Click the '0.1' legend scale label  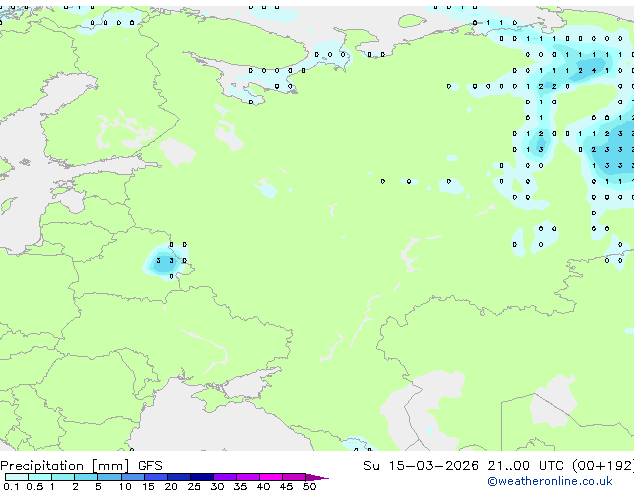pos(11,486)
